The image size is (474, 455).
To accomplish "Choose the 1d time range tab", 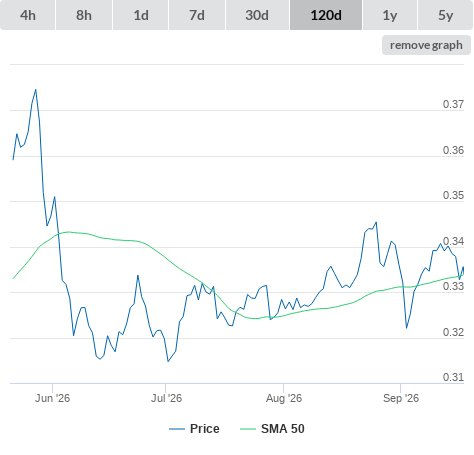I will pos(141,15).
